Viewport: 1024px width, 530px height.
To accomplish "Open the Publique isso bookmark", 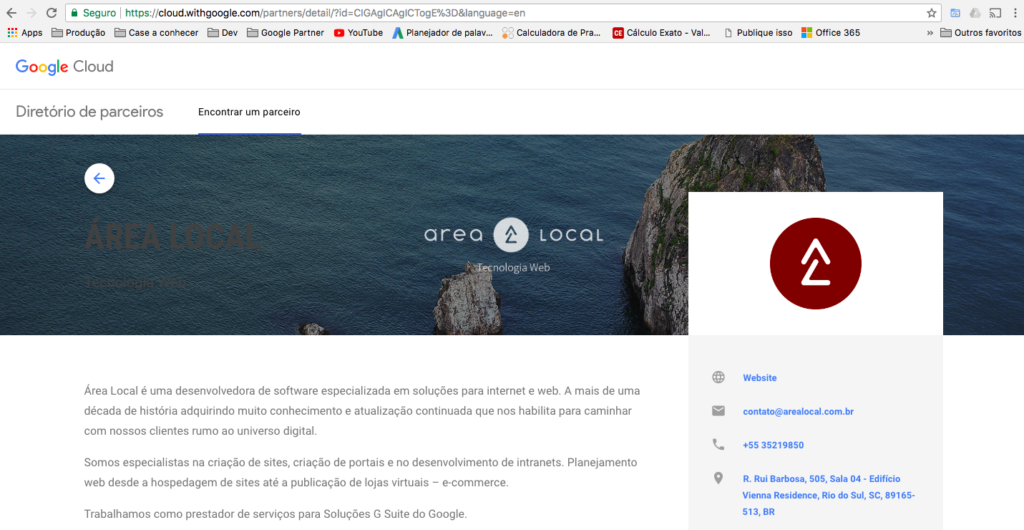I will (x=758, y=33).
